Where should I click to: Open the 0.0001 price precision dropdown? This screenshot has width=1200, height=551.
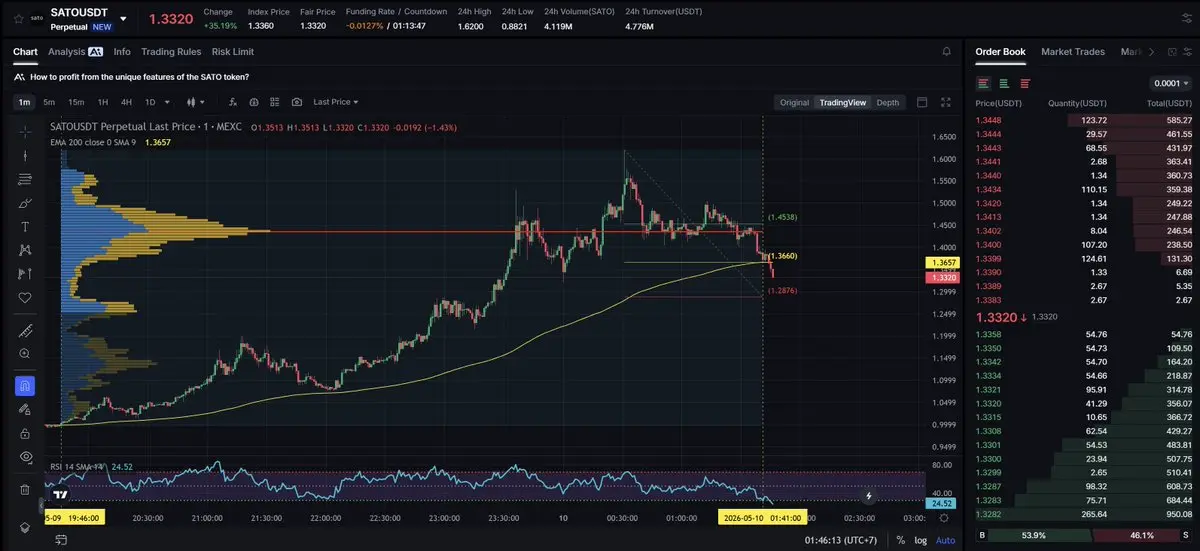point(1170,83)
